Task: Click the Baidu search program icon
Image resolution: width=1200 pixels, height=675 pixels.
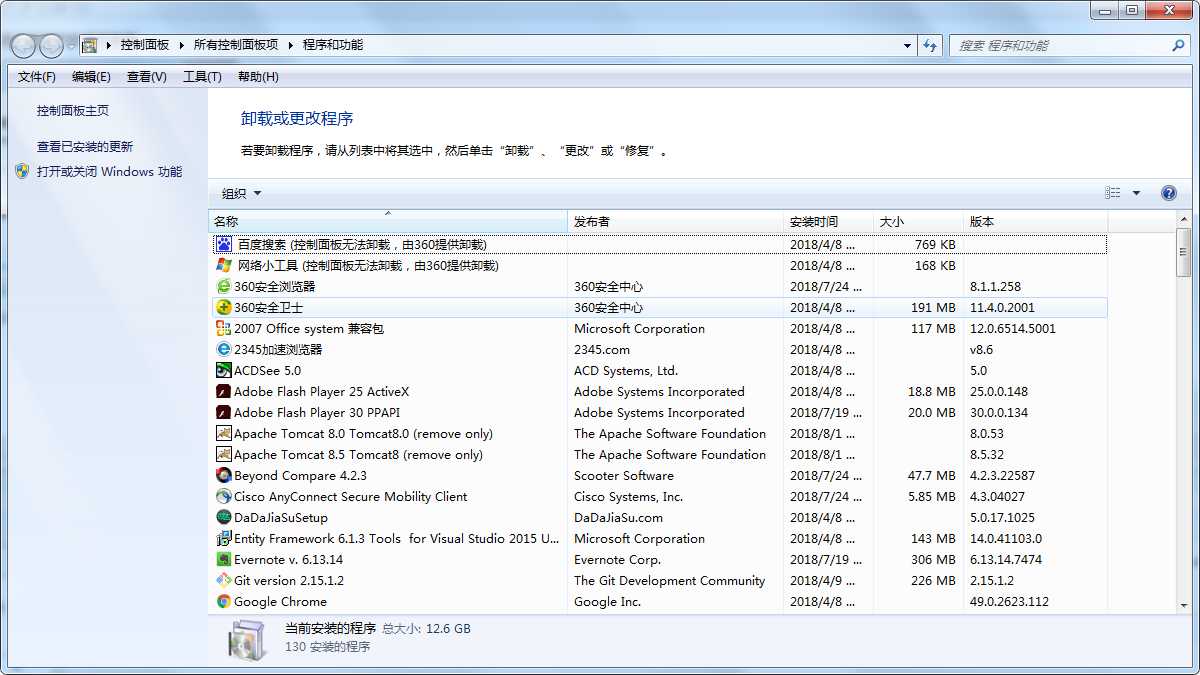Action: click(x=224, y=244)
